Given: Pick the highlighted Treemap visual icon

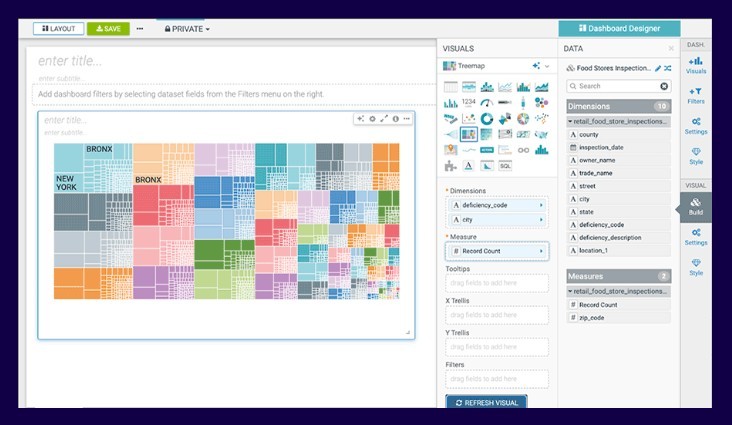Looking at the screenshot, I should pyautogui.click(x=469, y=135).
